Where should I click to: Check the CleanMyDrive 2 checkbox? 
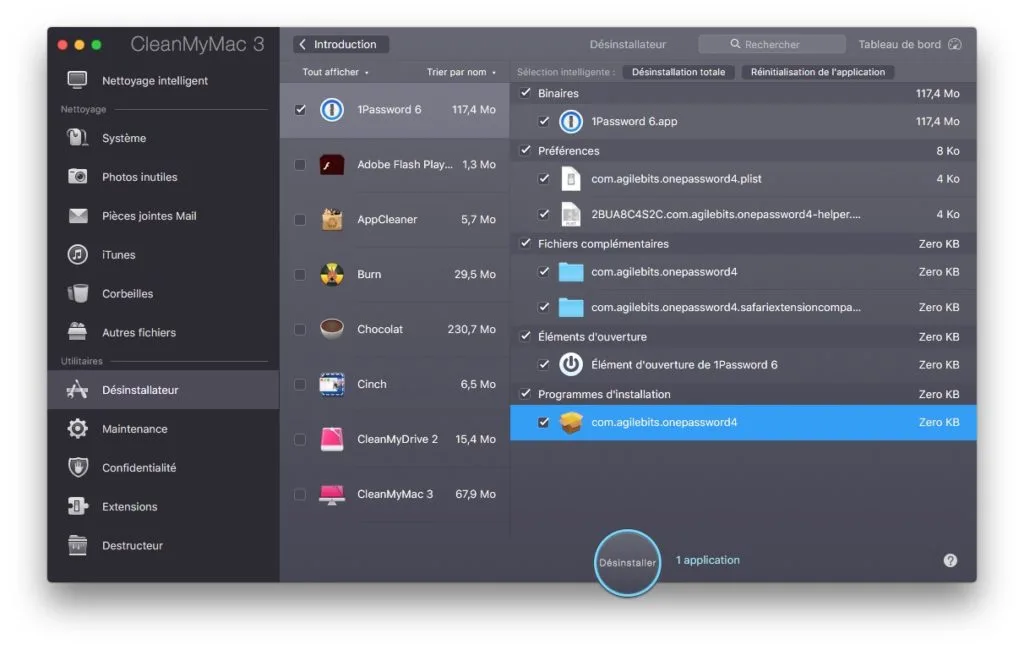pyautogui.click(x=300, y=439)
